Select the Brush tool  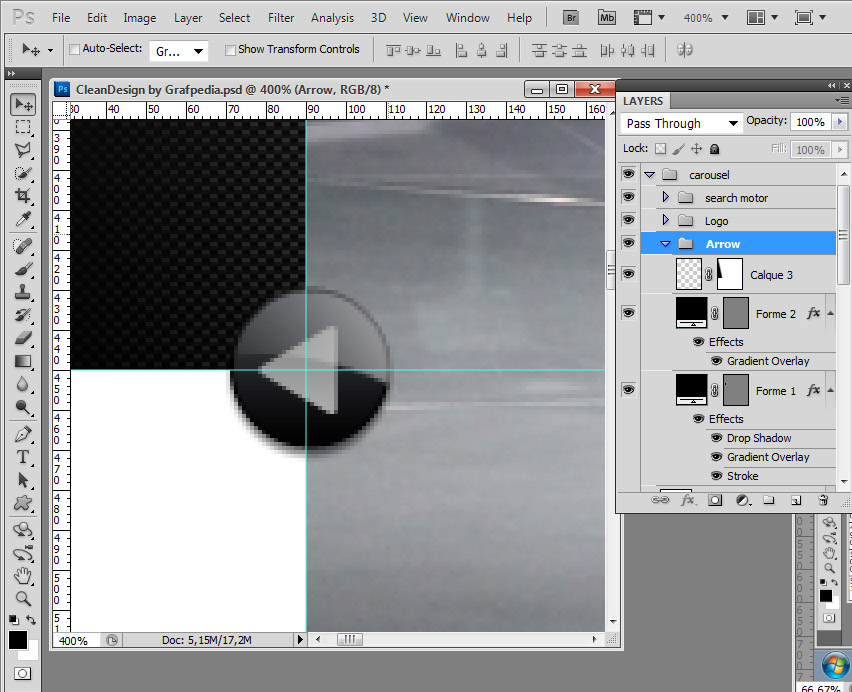[23, 269]
